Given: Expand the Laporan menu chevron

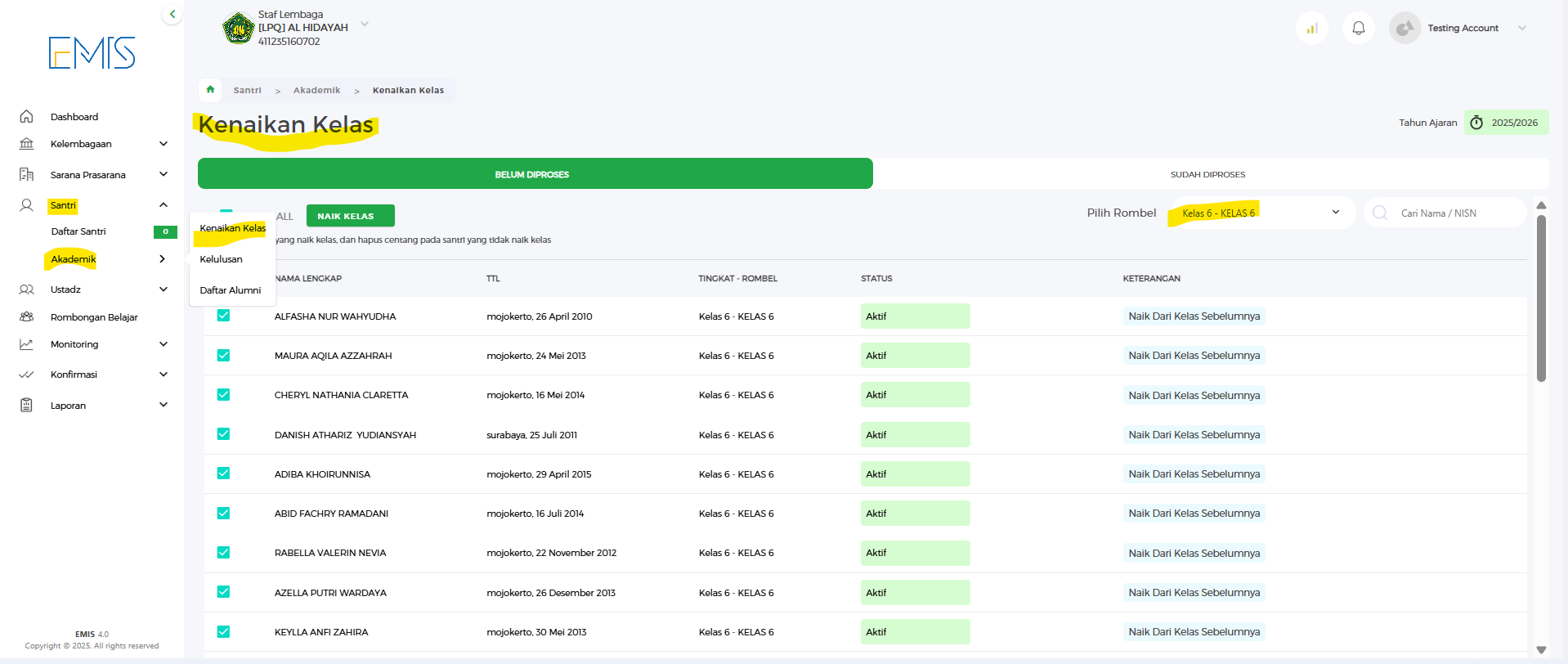Looking at the screenshot, I should coord(164,405).
